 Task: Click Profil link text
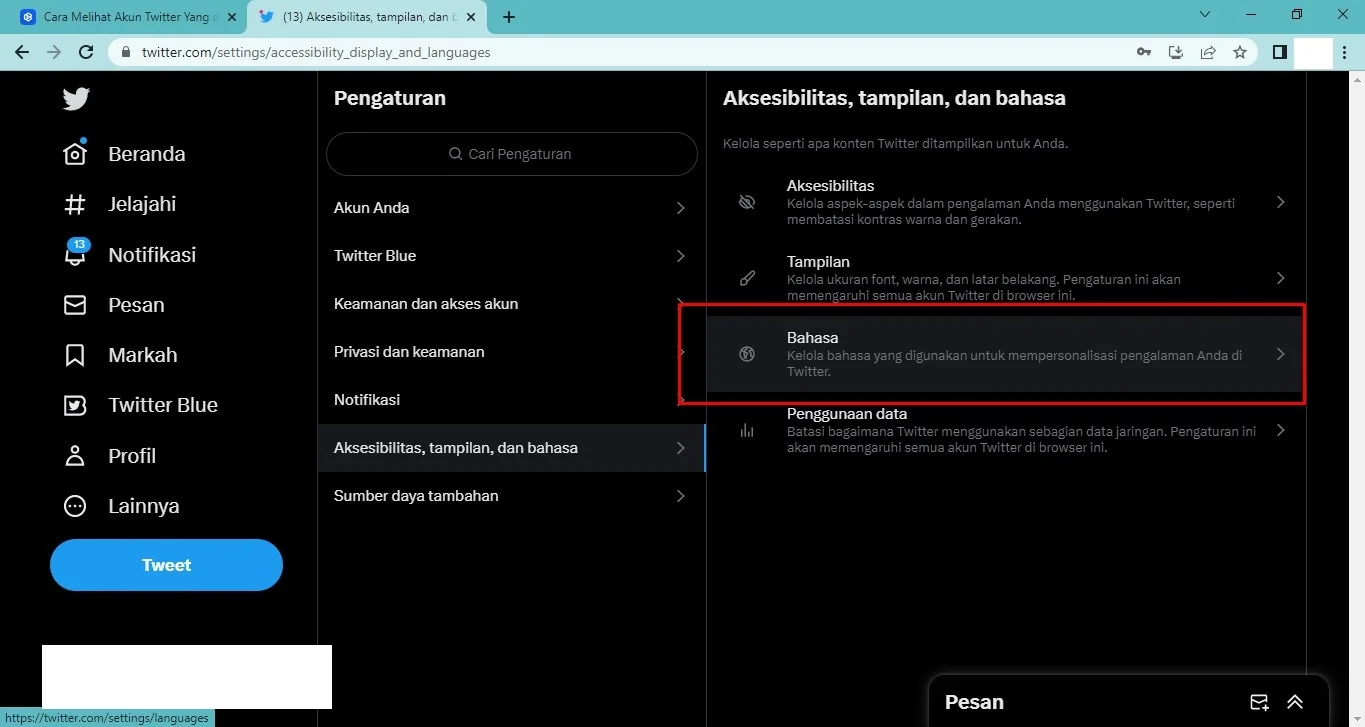click(x=132, y=456)
